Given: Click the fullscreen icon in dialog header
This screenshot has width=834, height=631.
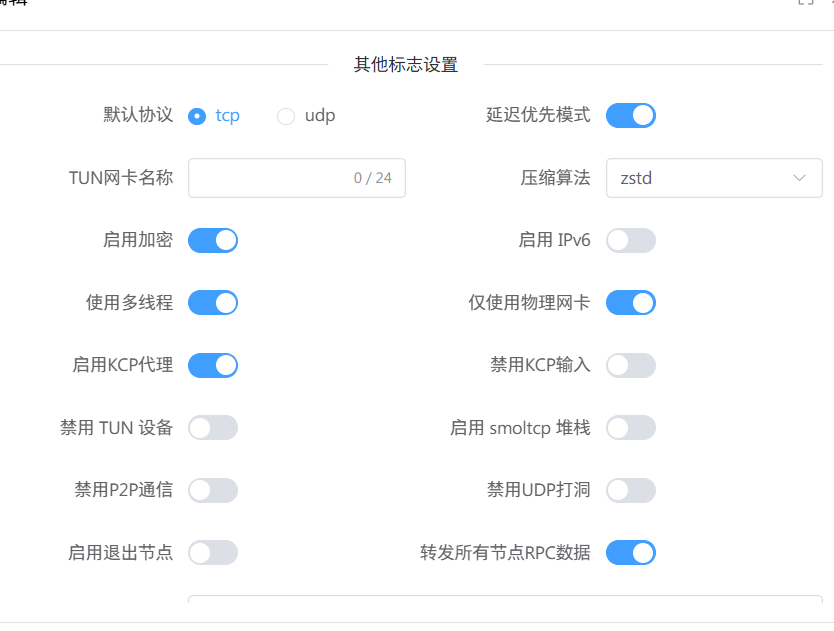Looking at the screenshot, I should (x=806, y=3).
